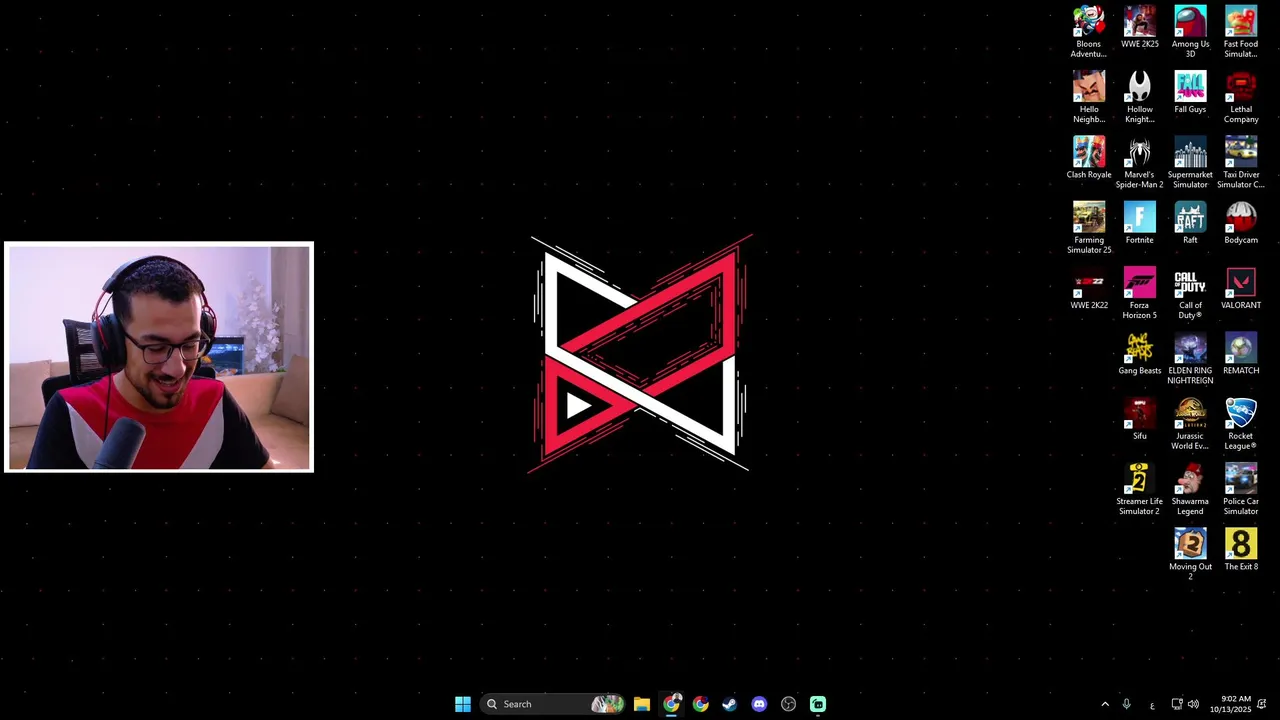Click the VALORANT desktop icon
1280x720 pixels.
pos(1241,288)
